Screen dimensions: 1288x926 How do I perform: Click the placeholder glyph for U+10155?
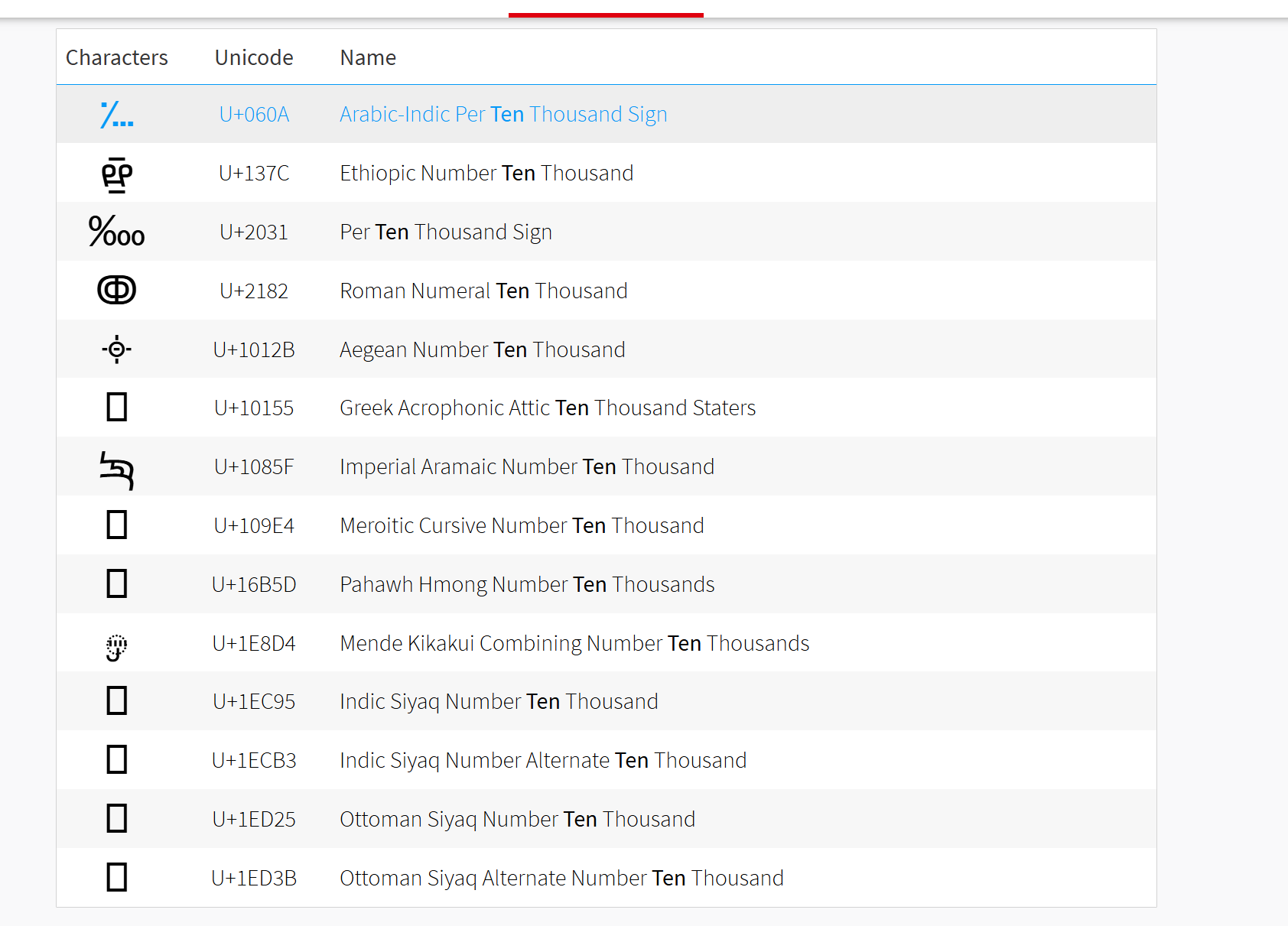[116, 408]
